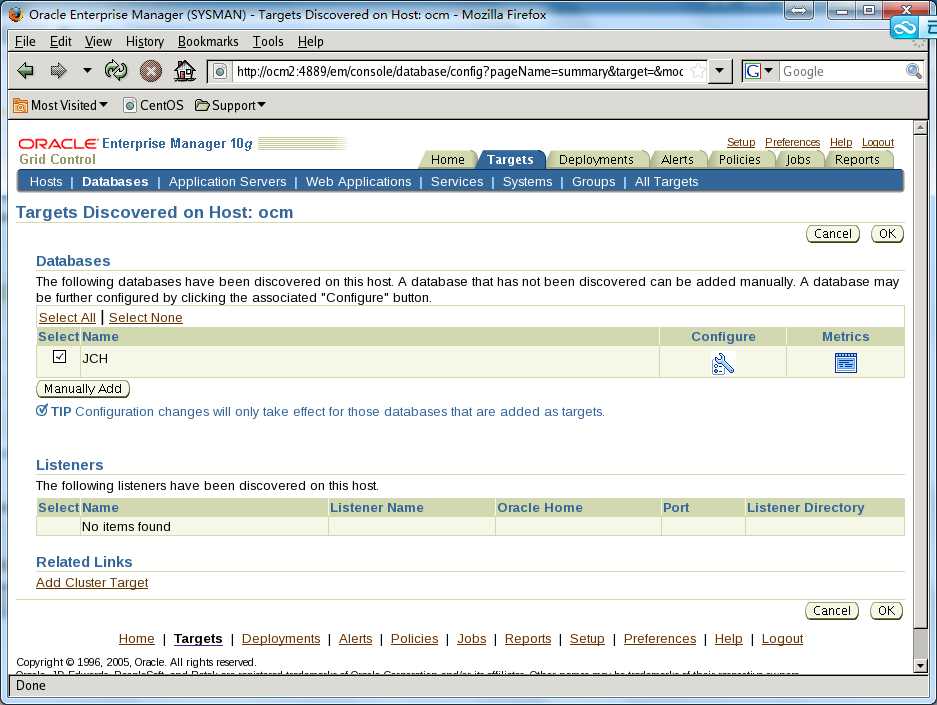Click the Metrics icon for JCH
This screenshot has height=705, width=937.
pyautogui.click(x=846, y=363)
